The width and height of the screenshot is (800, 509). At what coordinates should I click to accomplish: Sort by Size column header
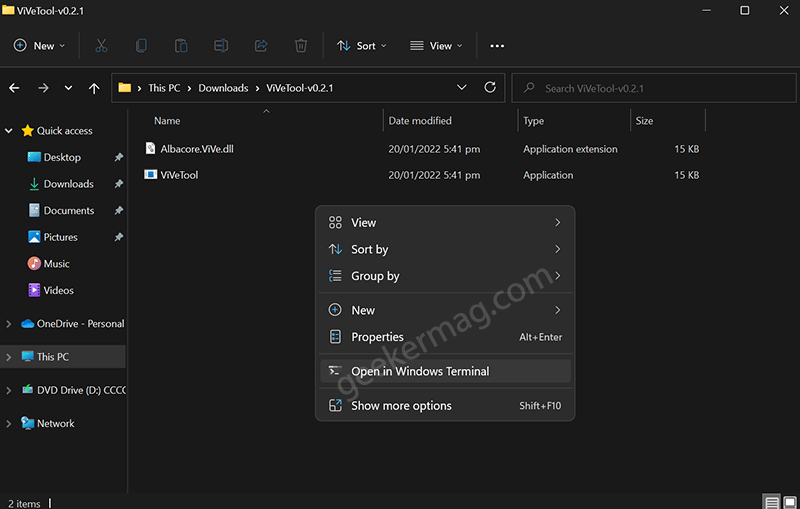click(x=644, y=121)
